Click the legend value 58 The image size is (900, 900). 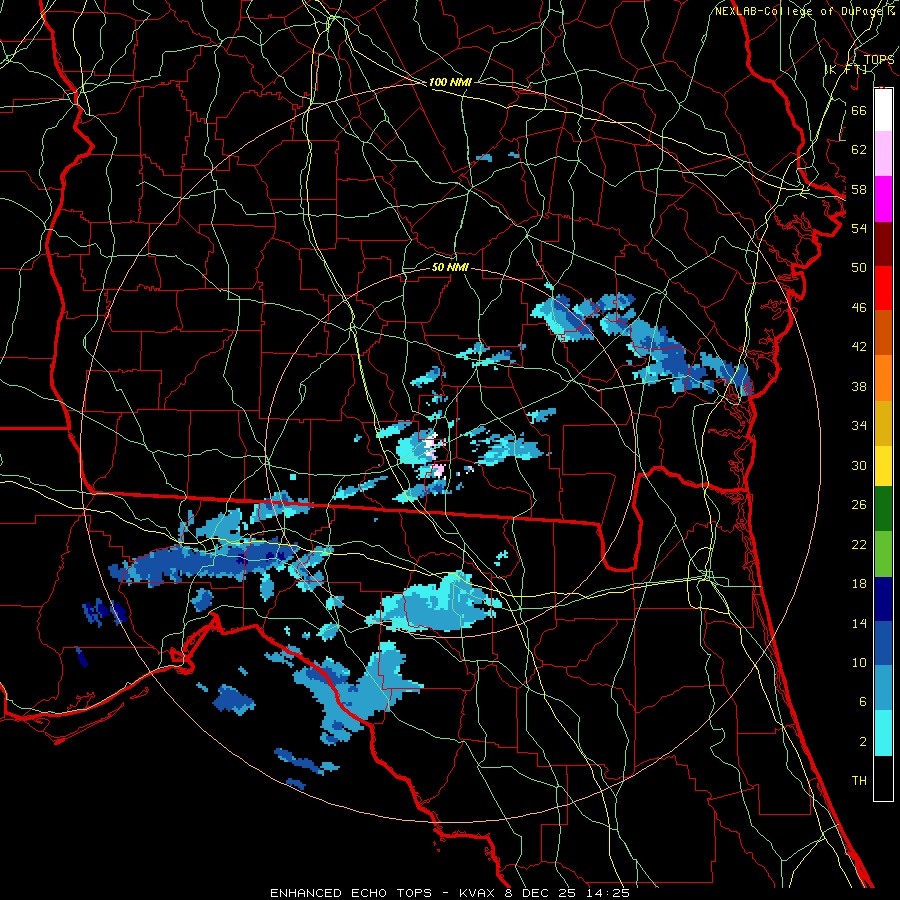[859, 189]
